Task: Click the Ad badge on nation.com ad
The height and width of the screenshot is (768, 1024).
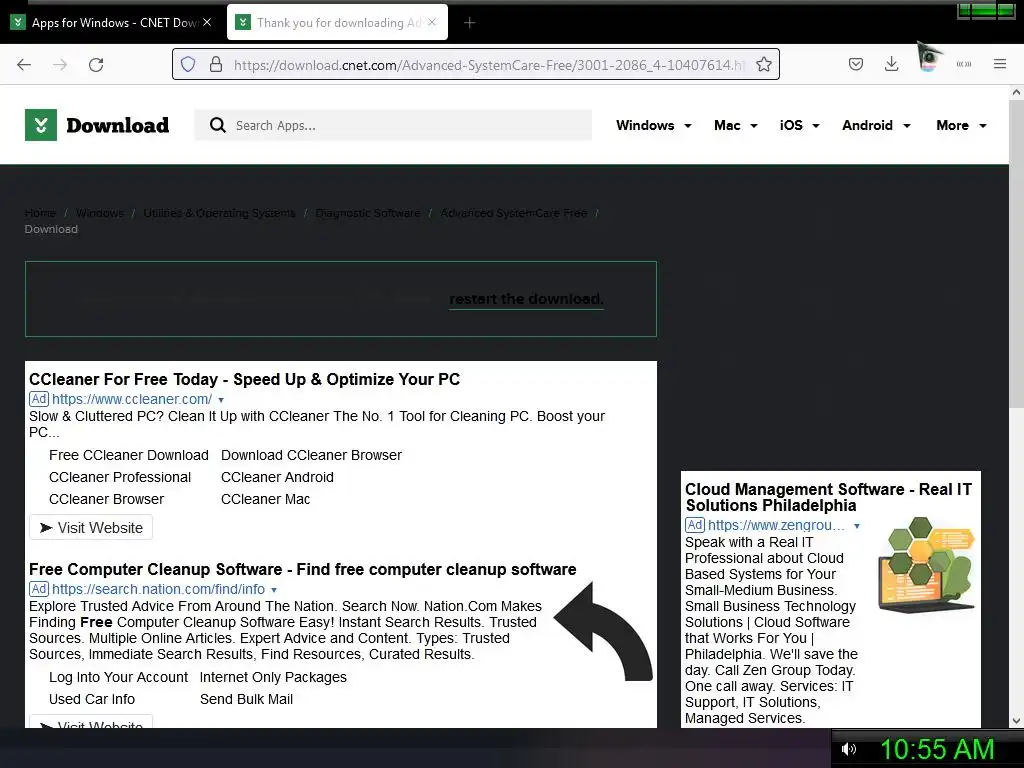Action: coord(39,588)
